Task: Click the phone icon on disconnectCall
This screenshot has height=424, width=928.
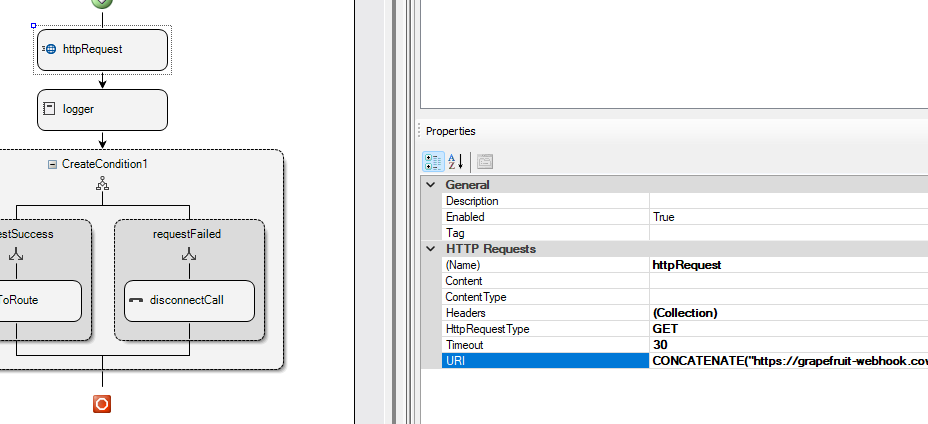Action: click(x=135, y=300)
